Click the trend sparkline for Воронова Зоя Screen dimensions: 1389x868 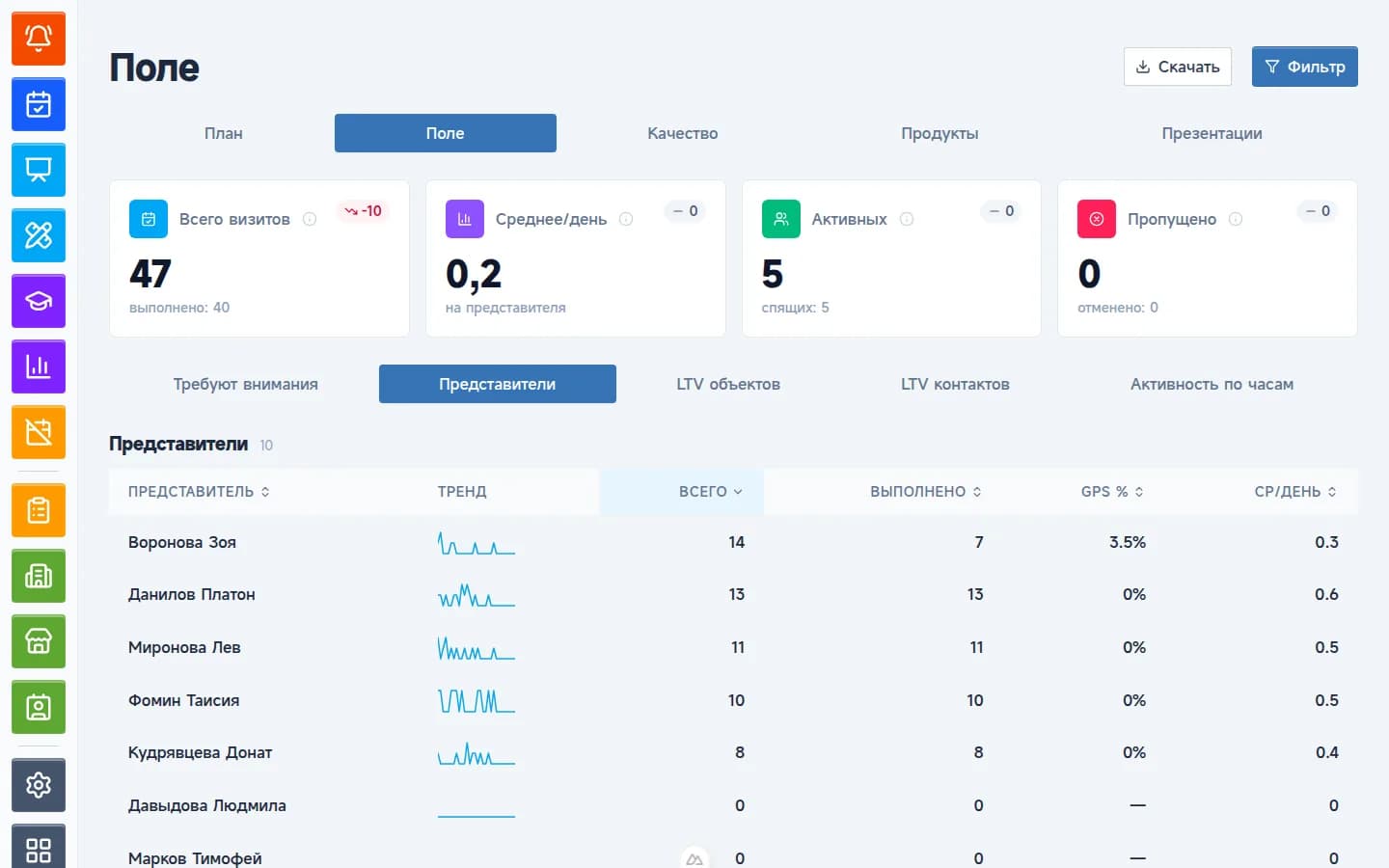click(x=477, y=543)
